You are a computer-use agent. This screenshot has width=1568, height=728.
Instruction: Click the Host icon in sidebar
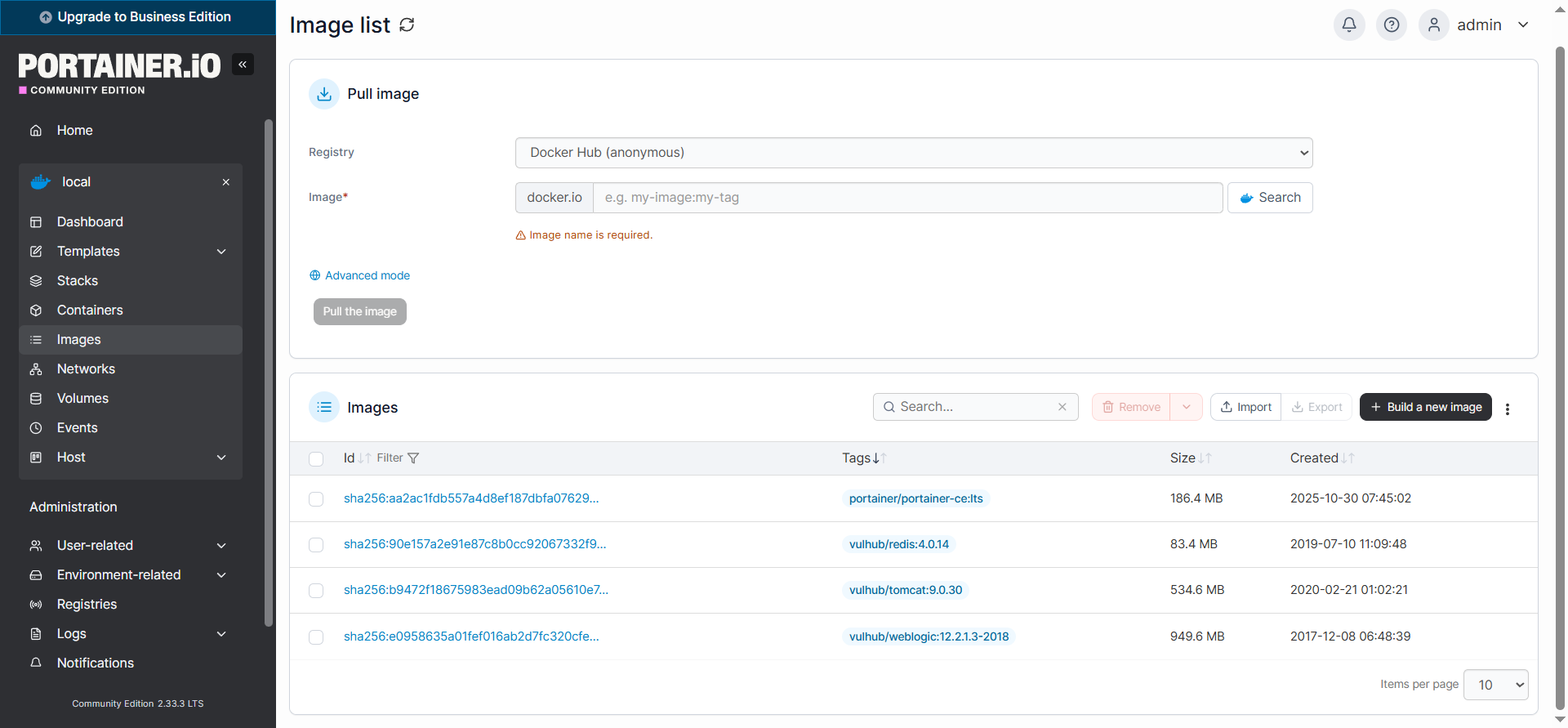36,458
